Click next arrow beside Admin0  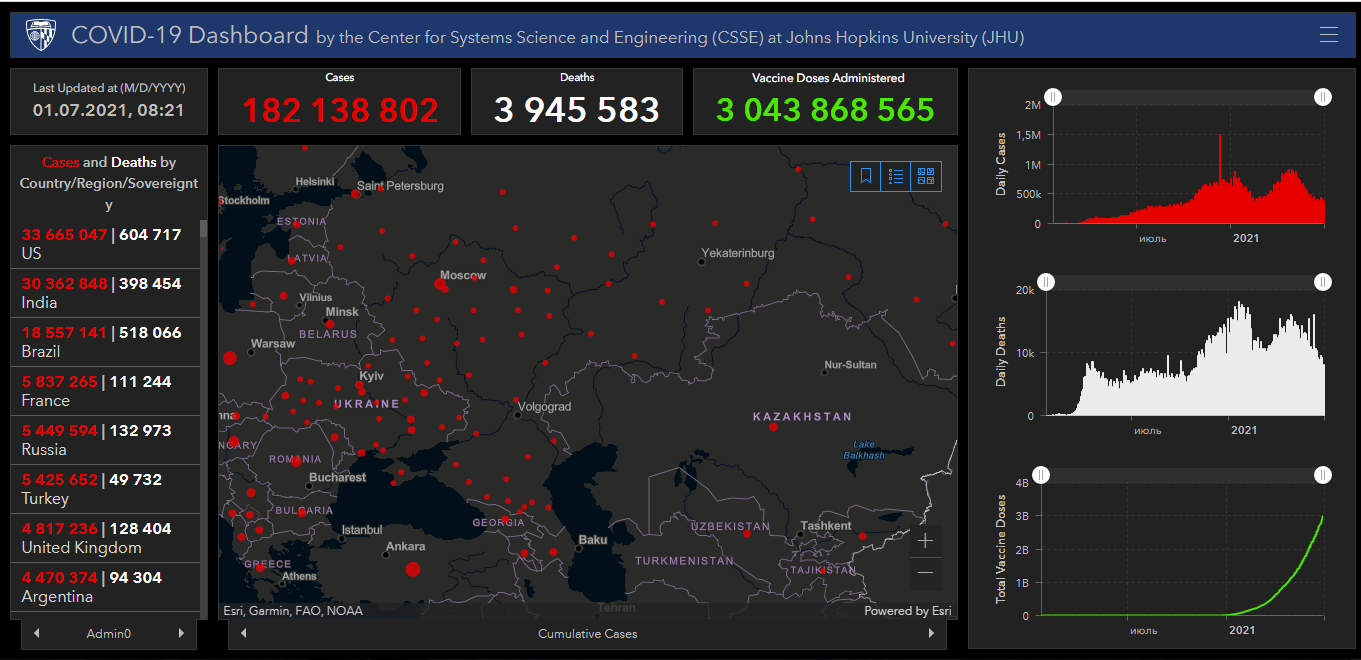coord(181,633)
